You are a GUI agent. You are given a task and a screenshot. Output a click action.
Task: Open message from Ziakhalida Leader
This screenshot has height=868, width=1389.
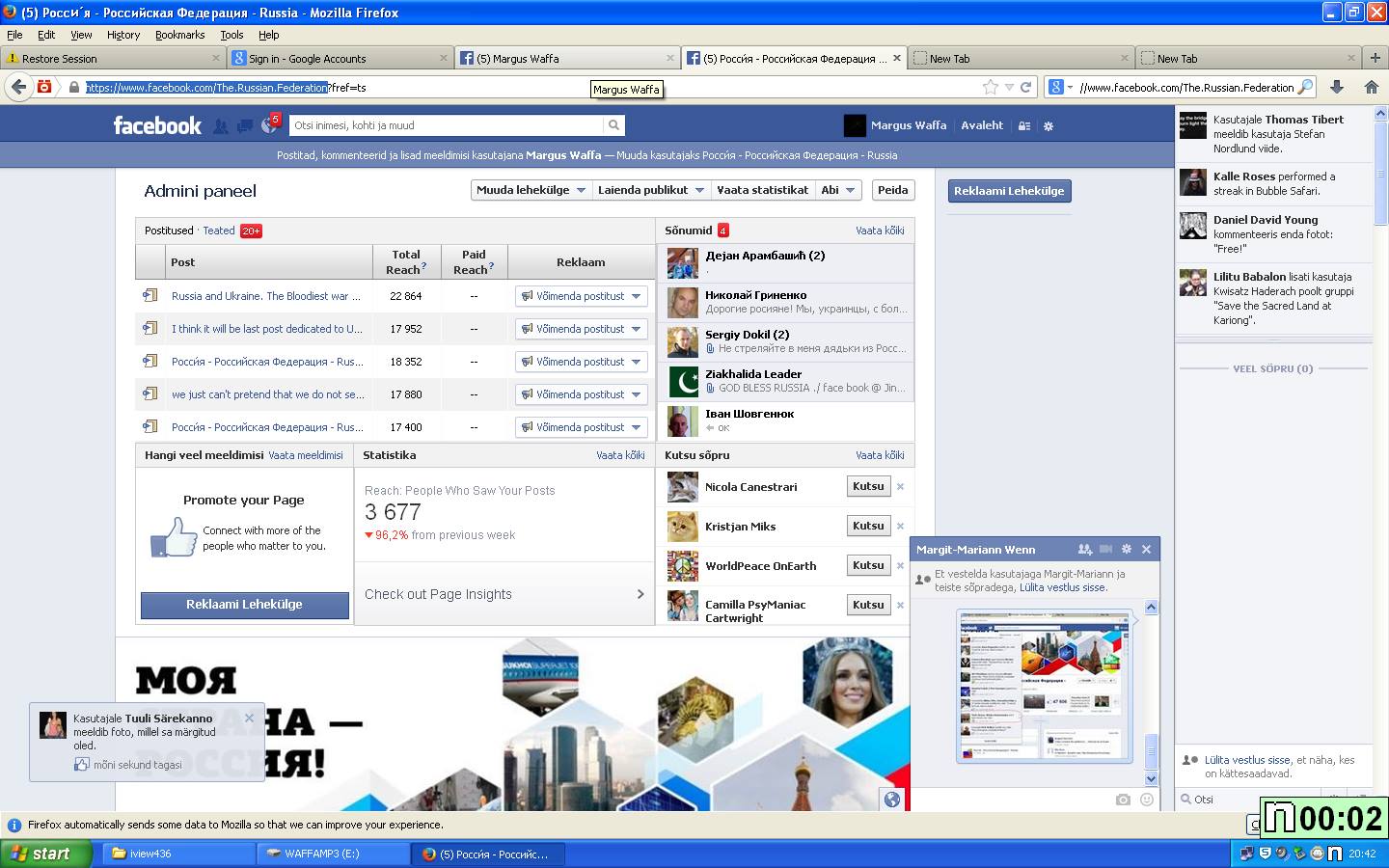point(786,381)
